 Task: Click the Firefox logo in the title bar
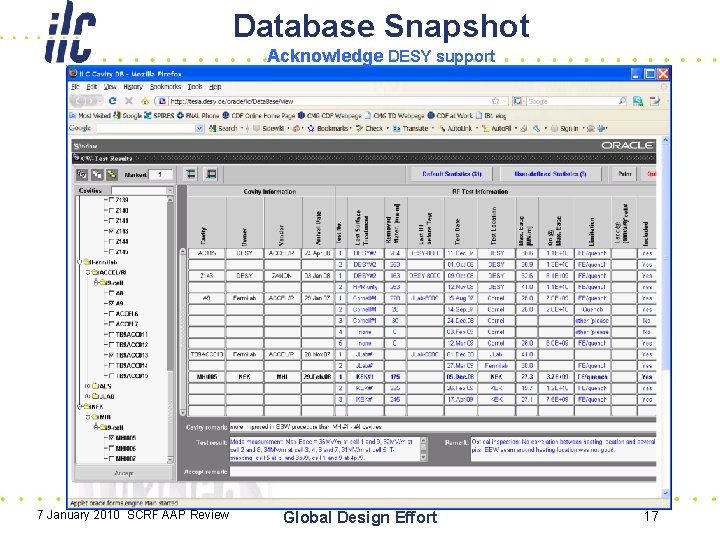pos(73,73)
